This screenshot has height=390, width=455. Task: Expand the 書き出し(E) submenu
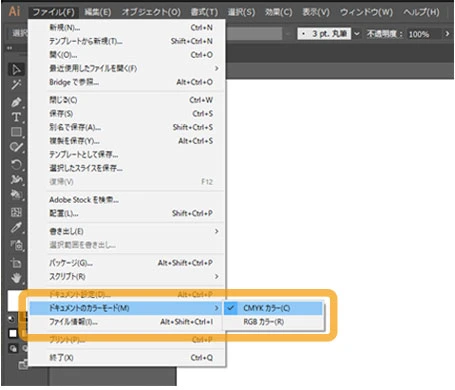coord(127,231)
